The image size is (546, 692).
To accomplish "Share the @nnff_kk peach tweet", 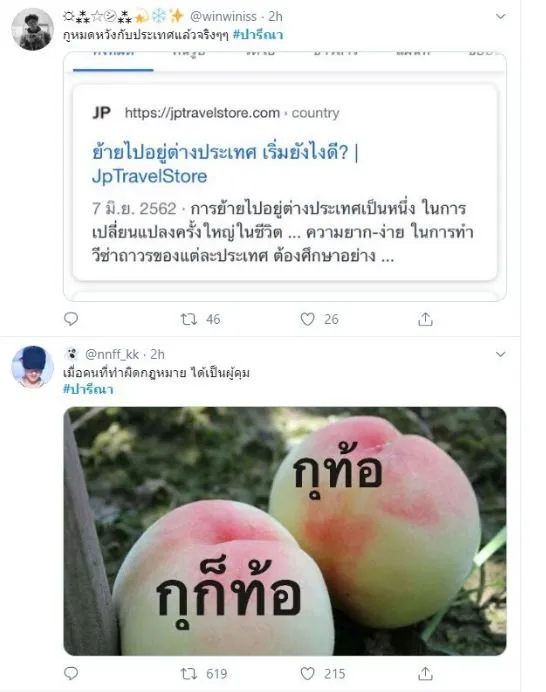I will tap(425, 673).
